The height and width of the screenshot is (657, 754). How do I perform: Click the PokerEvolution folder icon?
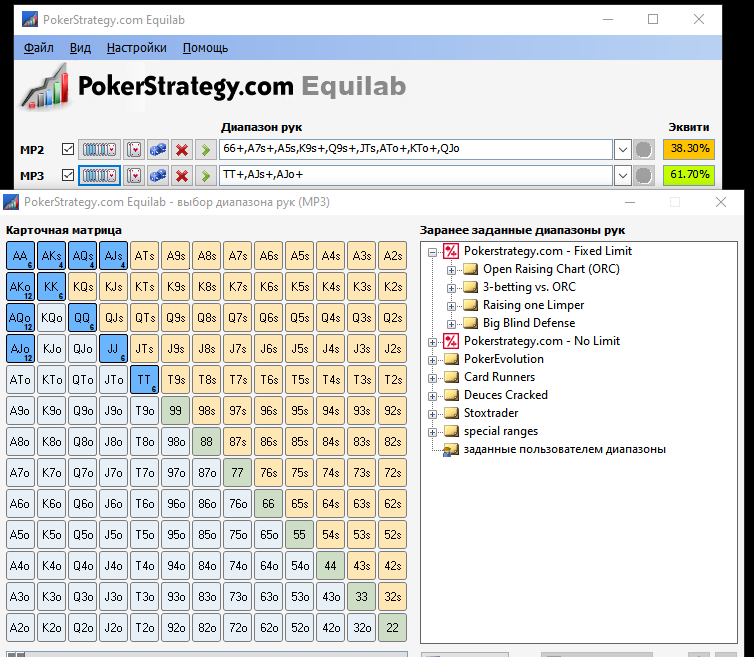451,359
